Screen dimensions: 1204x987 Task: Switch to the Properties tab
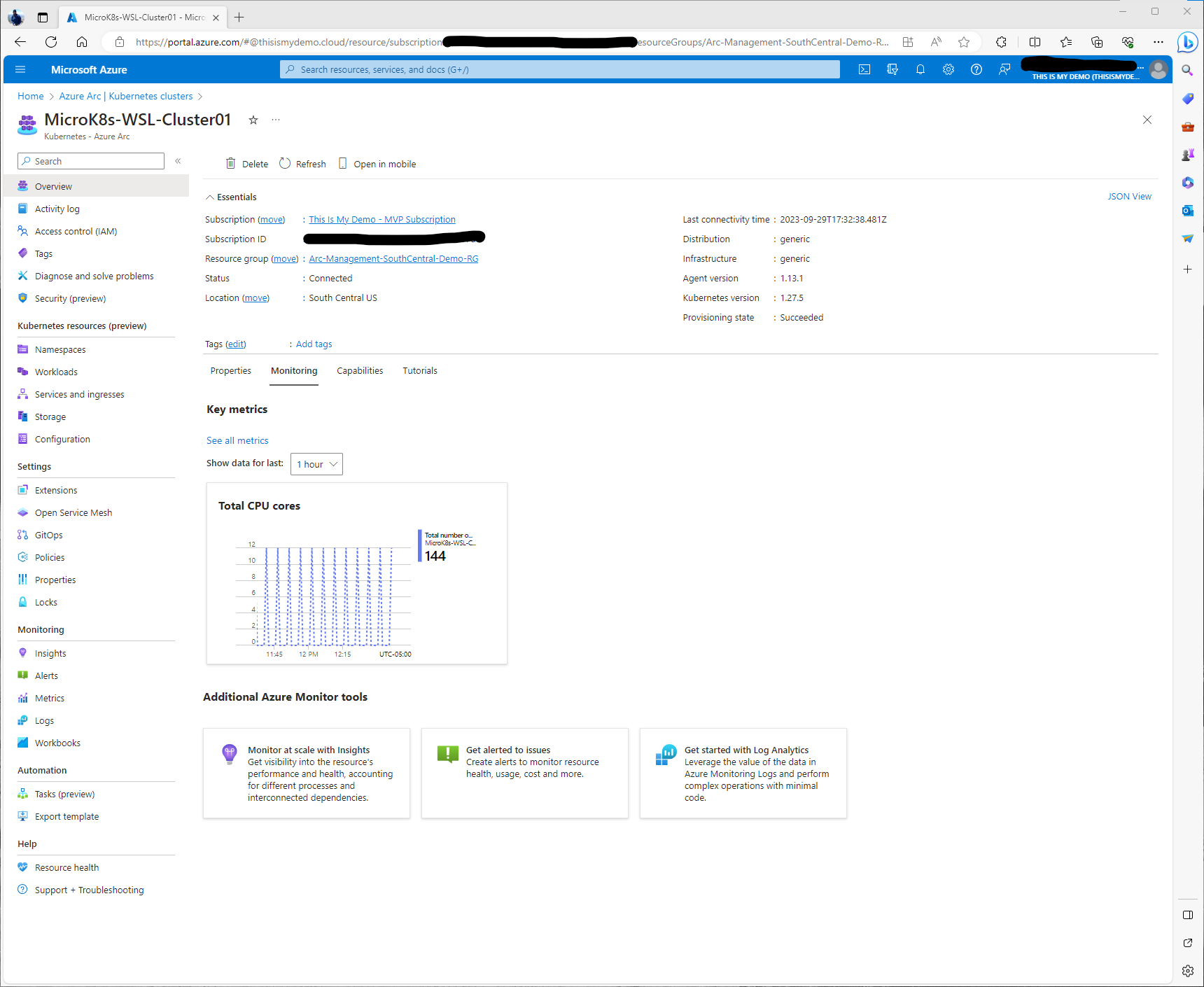pyautogui.click(x=230, y=371)
